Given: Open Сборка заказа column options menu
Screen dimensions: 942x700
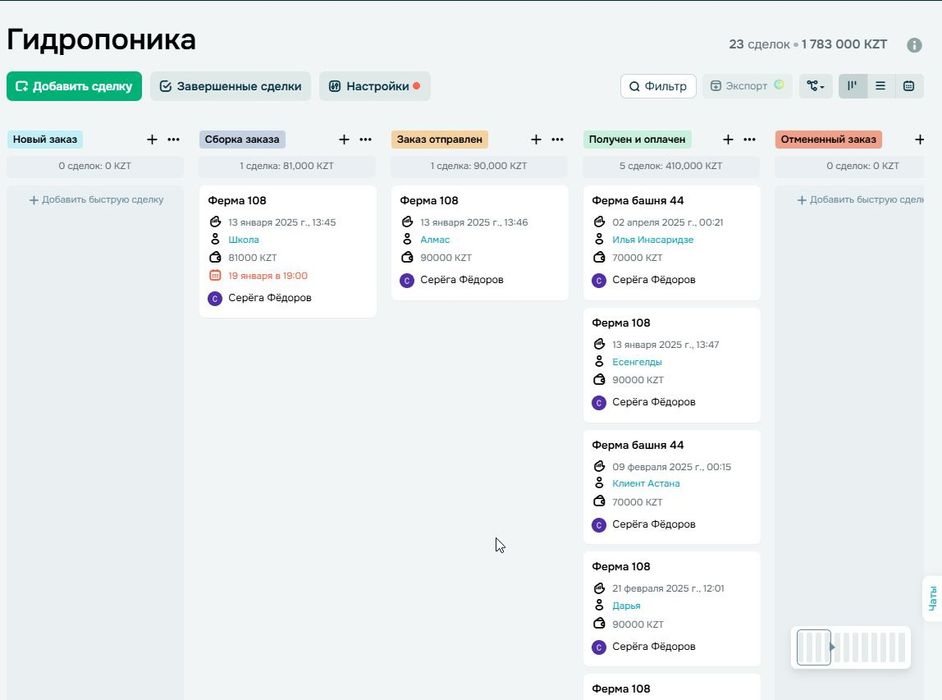Looking at the screenshot, I should pos(365,139).
